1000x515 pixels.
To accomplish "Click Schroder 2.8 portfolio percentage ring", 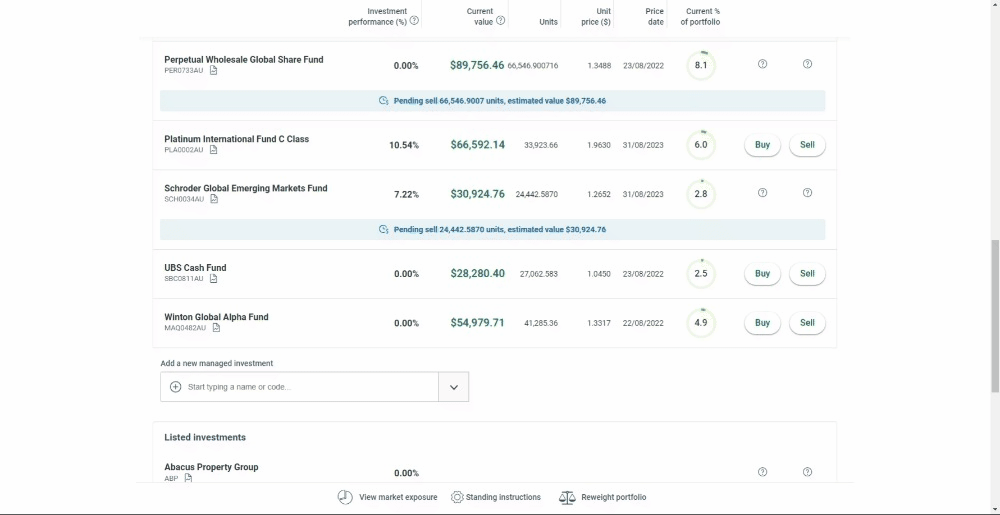I will coord(701,194).
